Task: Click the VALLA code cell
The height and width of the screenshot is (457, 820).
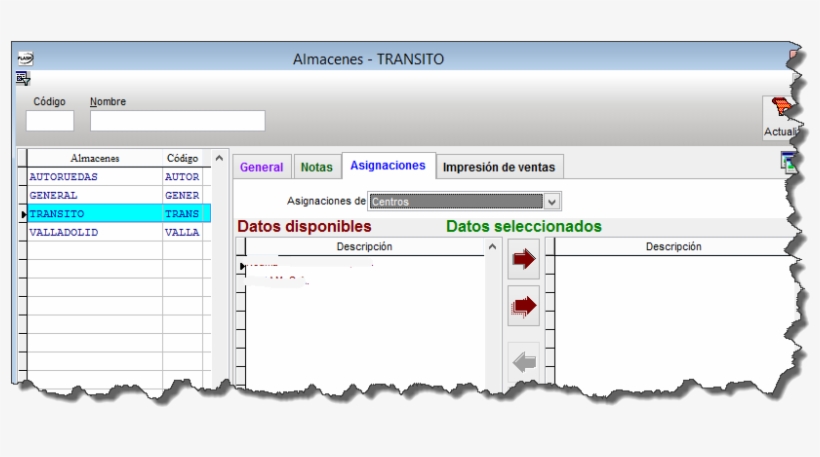Action: pos(182,232)
